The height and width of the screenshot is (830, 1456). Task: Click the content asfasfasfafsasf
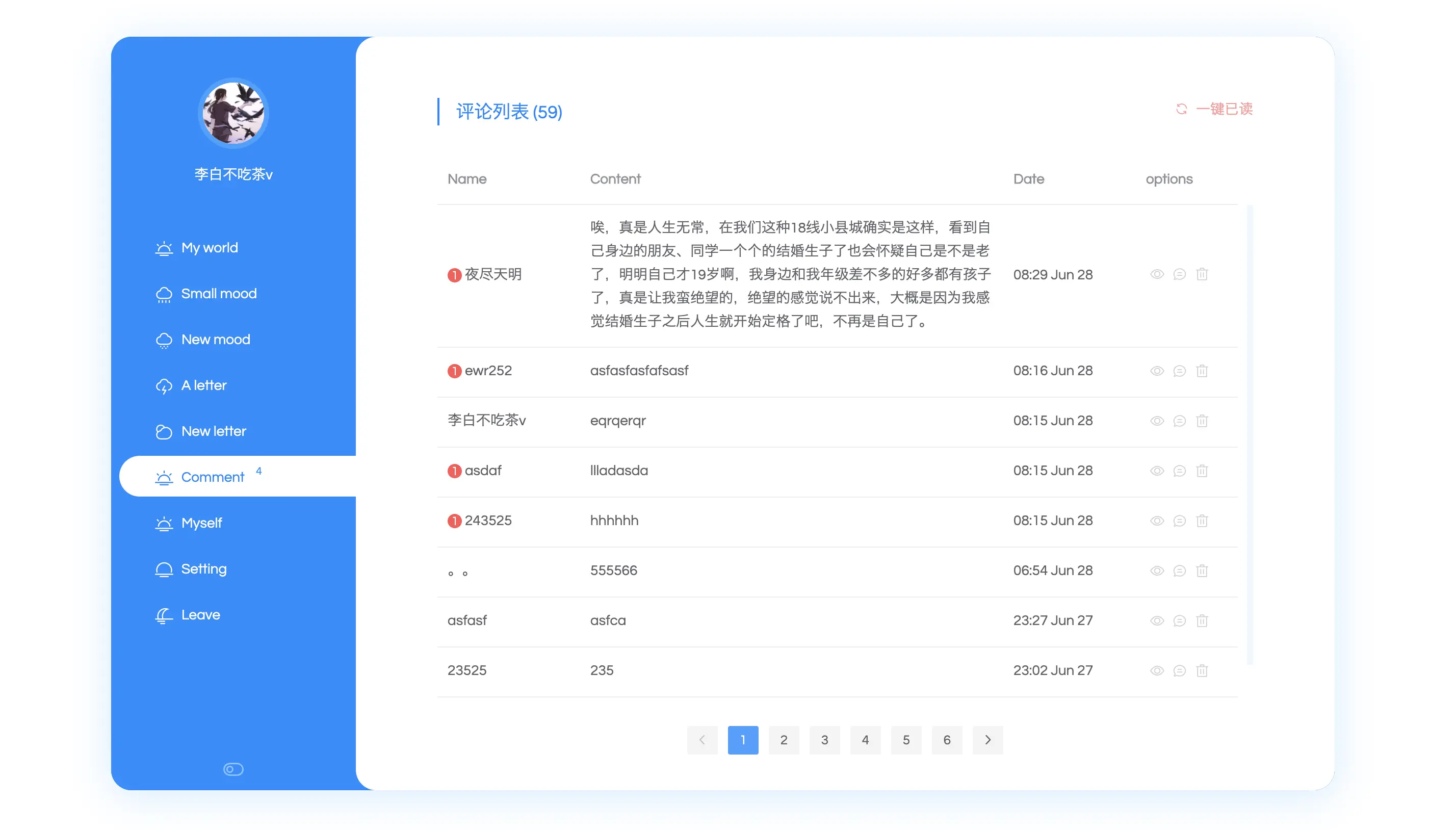pyautogui.click(x=639, y=371)
